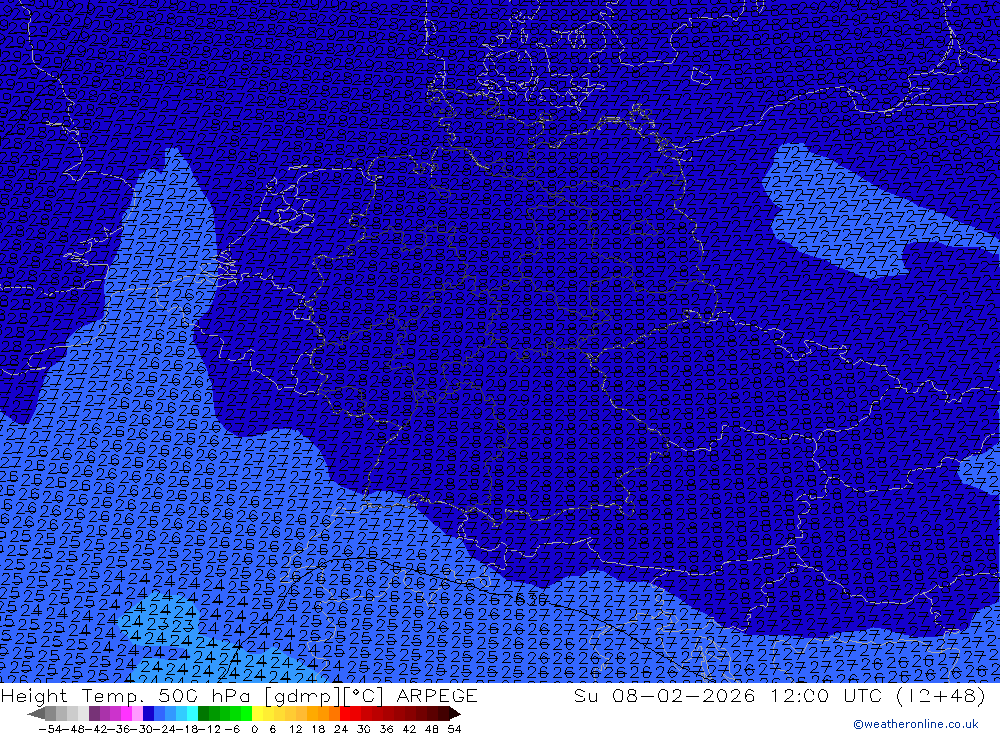Select the ARPEGE model name text

point(437,695)
